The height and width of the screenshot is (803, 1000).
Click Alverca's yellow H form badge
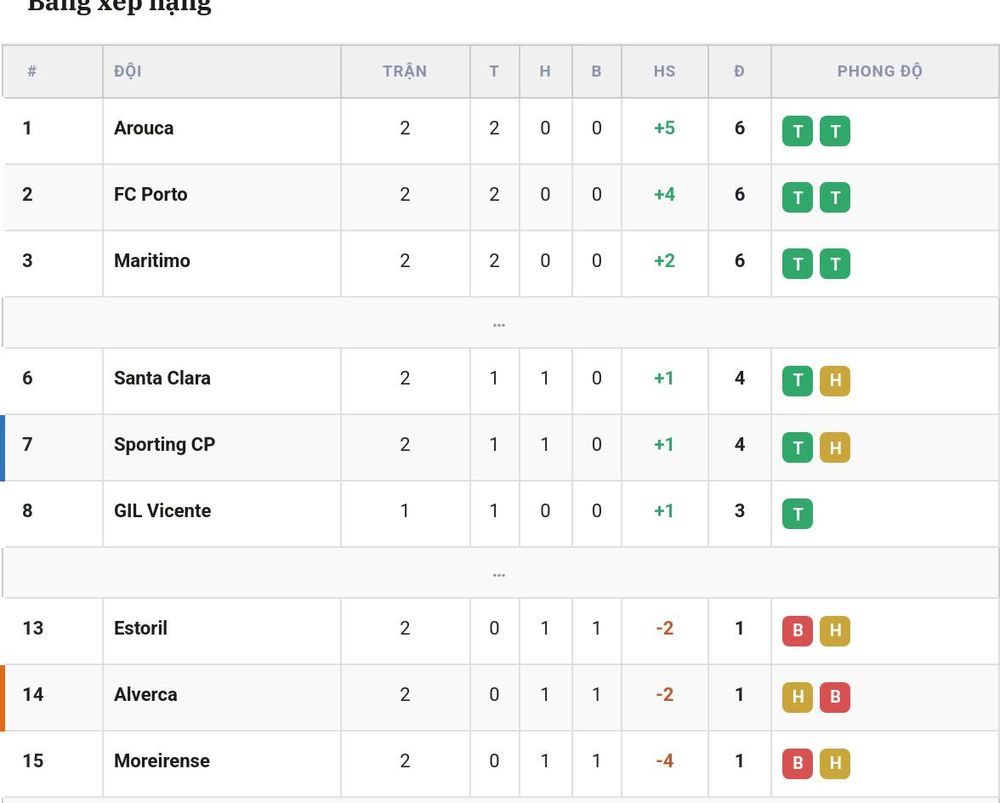point(797,697)
